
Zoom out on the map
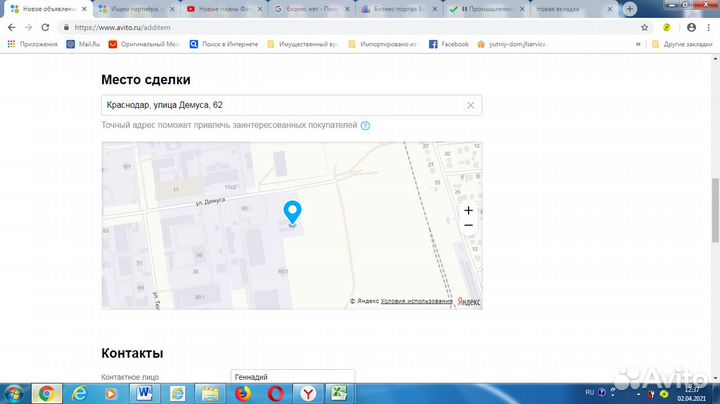(x=468, y=225)
